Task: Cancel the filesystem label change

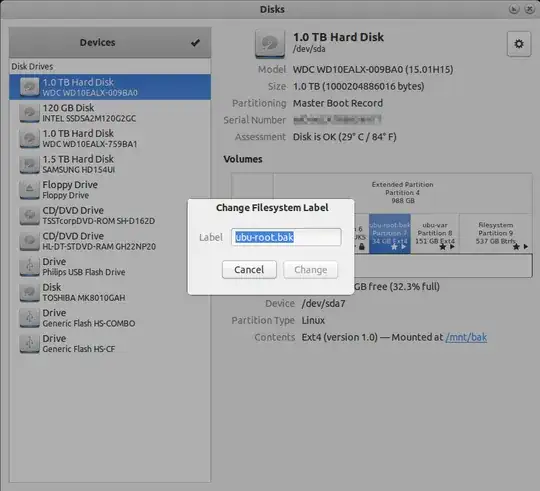Action: point(249,269)
